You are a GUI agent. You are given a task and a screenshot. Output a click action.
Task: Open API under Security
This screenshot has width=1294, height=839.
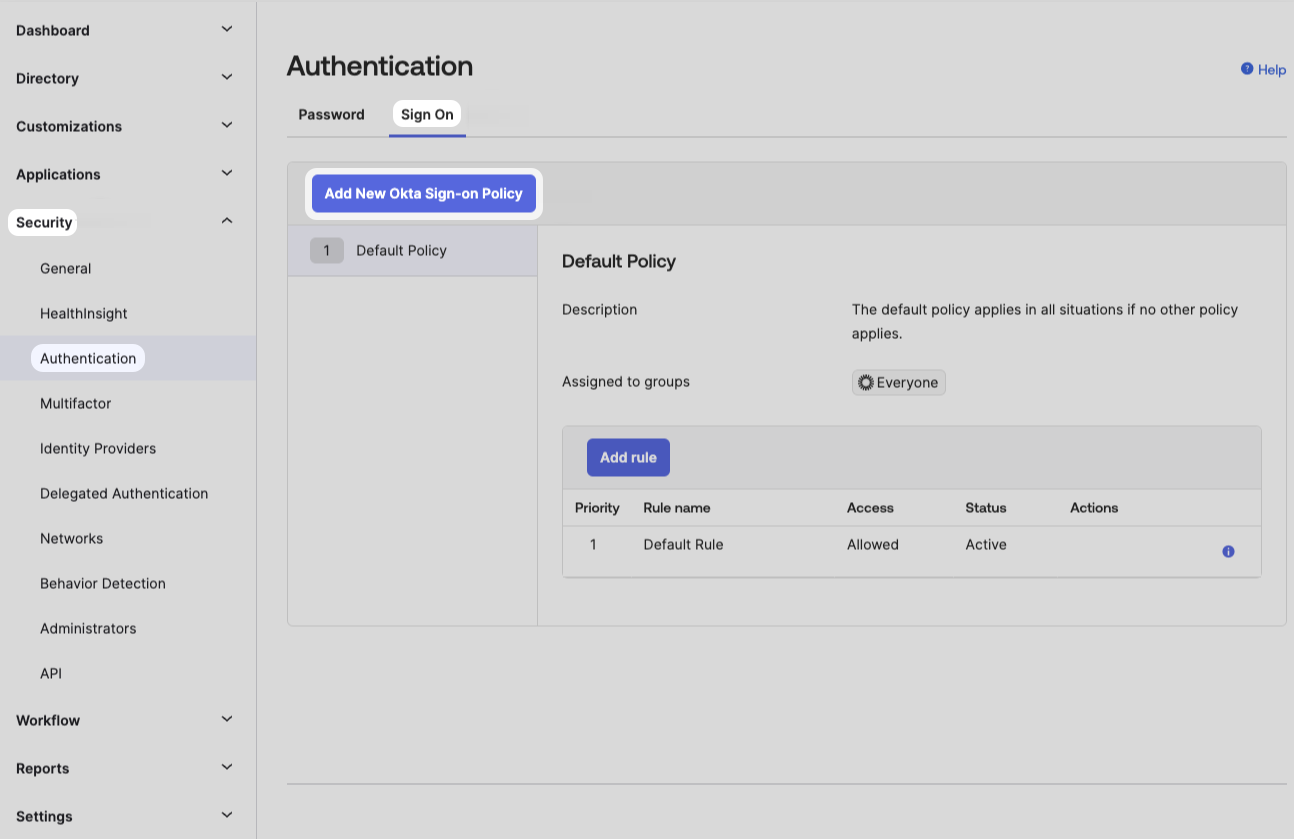click(x=51, y=673)
